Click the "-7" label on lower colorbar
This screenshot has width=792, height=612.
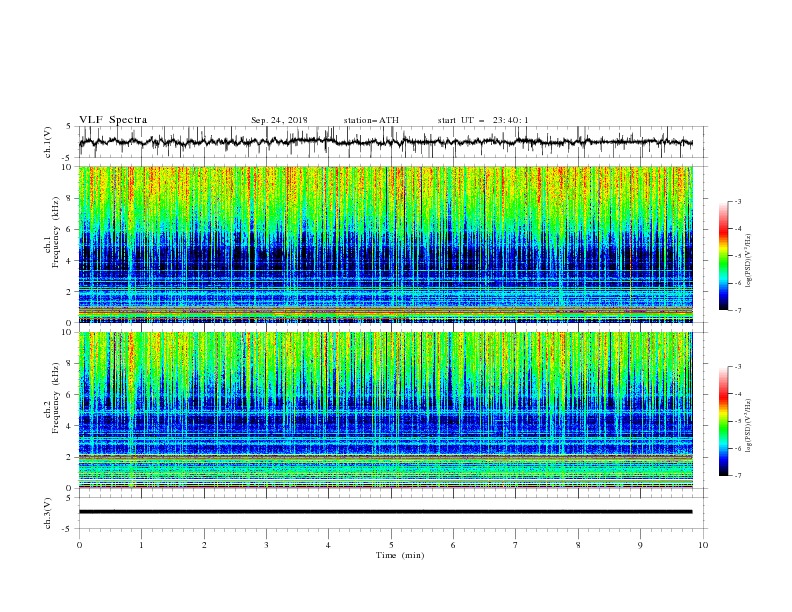pyautogui.click(x=737, y=476)
